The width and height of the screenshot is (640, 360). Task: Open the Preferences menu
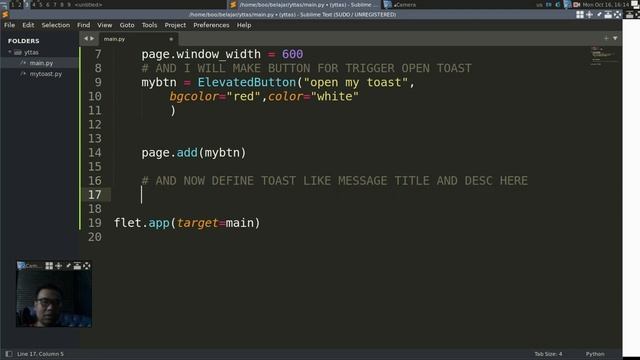click(211, 25)
